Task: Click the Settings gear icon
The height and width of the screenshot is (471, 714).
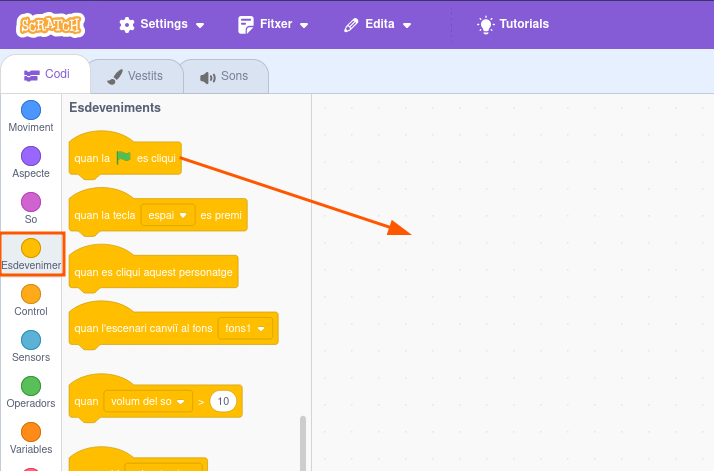Action: click(x=127, y=25)
